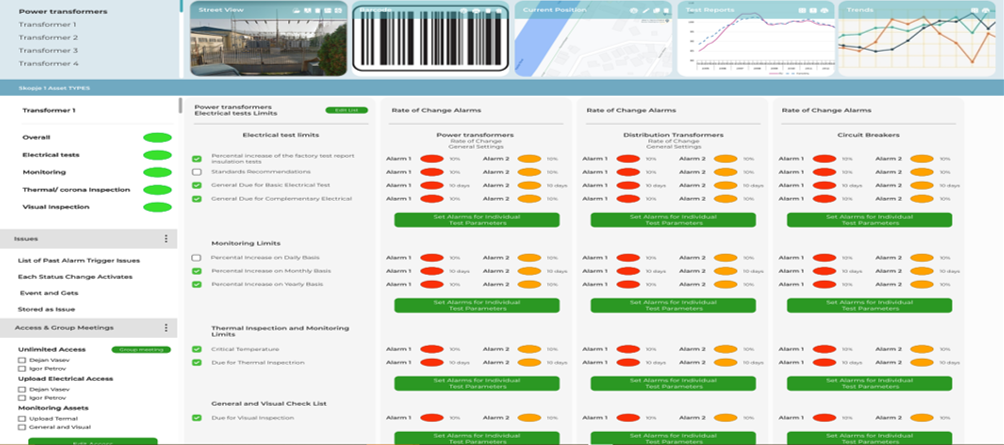Image resolution: width=1004 pixels, height=445 pixels.
Task: Uncheck the Critical Temperature checkbox
Action: [197, 349]
